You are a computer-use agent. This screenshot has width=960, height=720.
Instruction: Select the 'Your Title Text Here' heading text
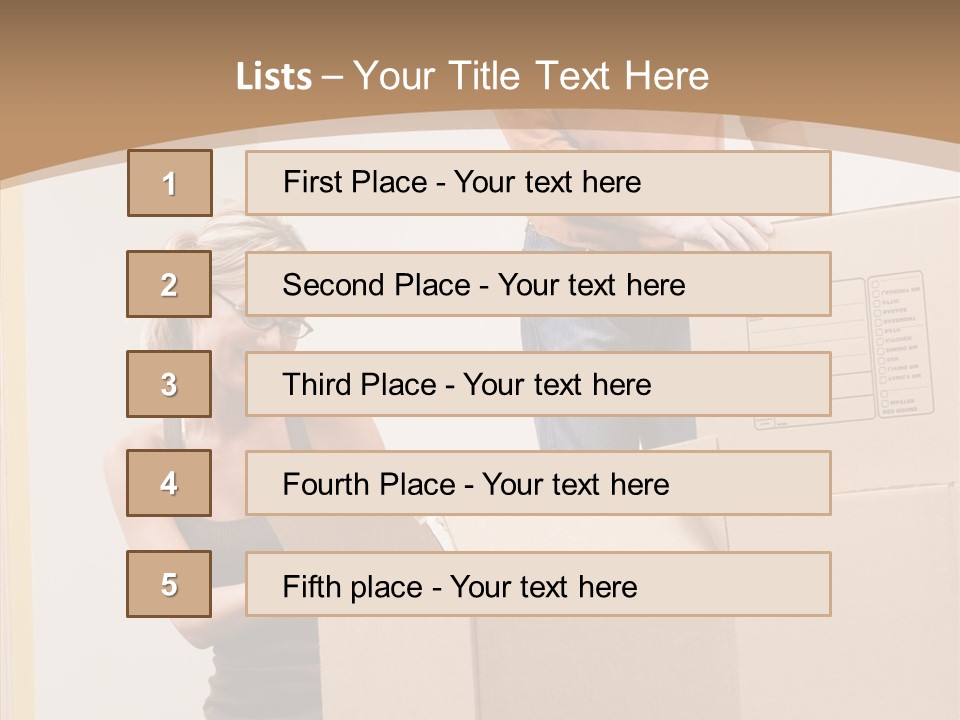pos(531,76)
